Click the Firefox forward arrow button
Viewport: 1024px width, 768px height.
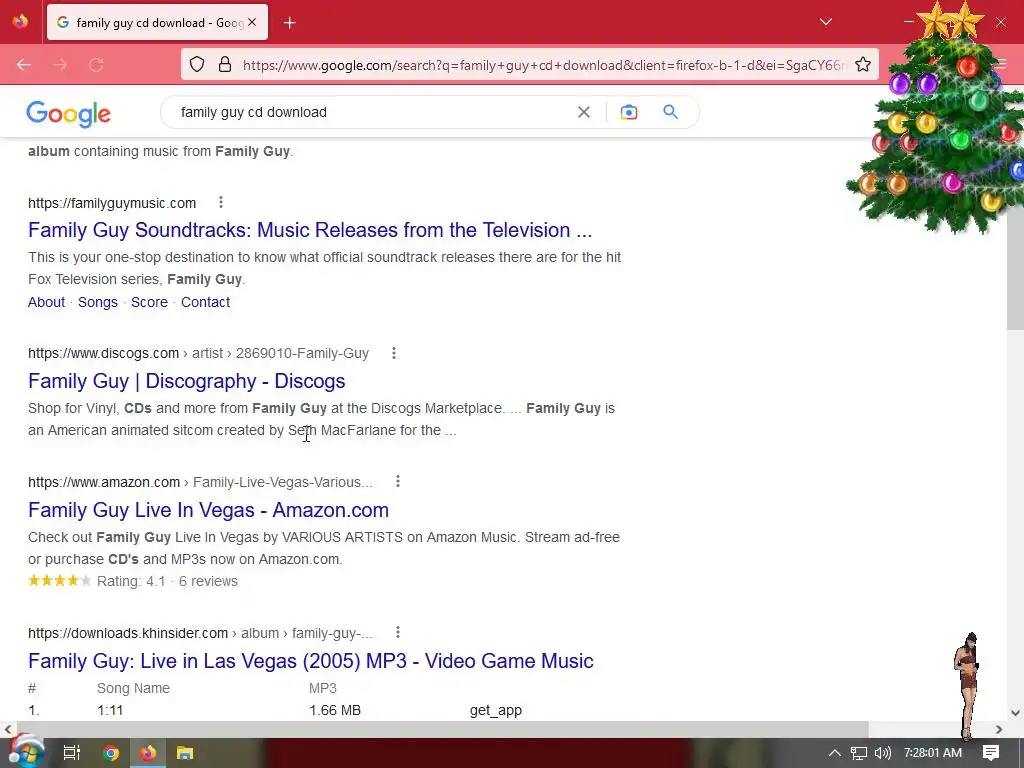60,65
